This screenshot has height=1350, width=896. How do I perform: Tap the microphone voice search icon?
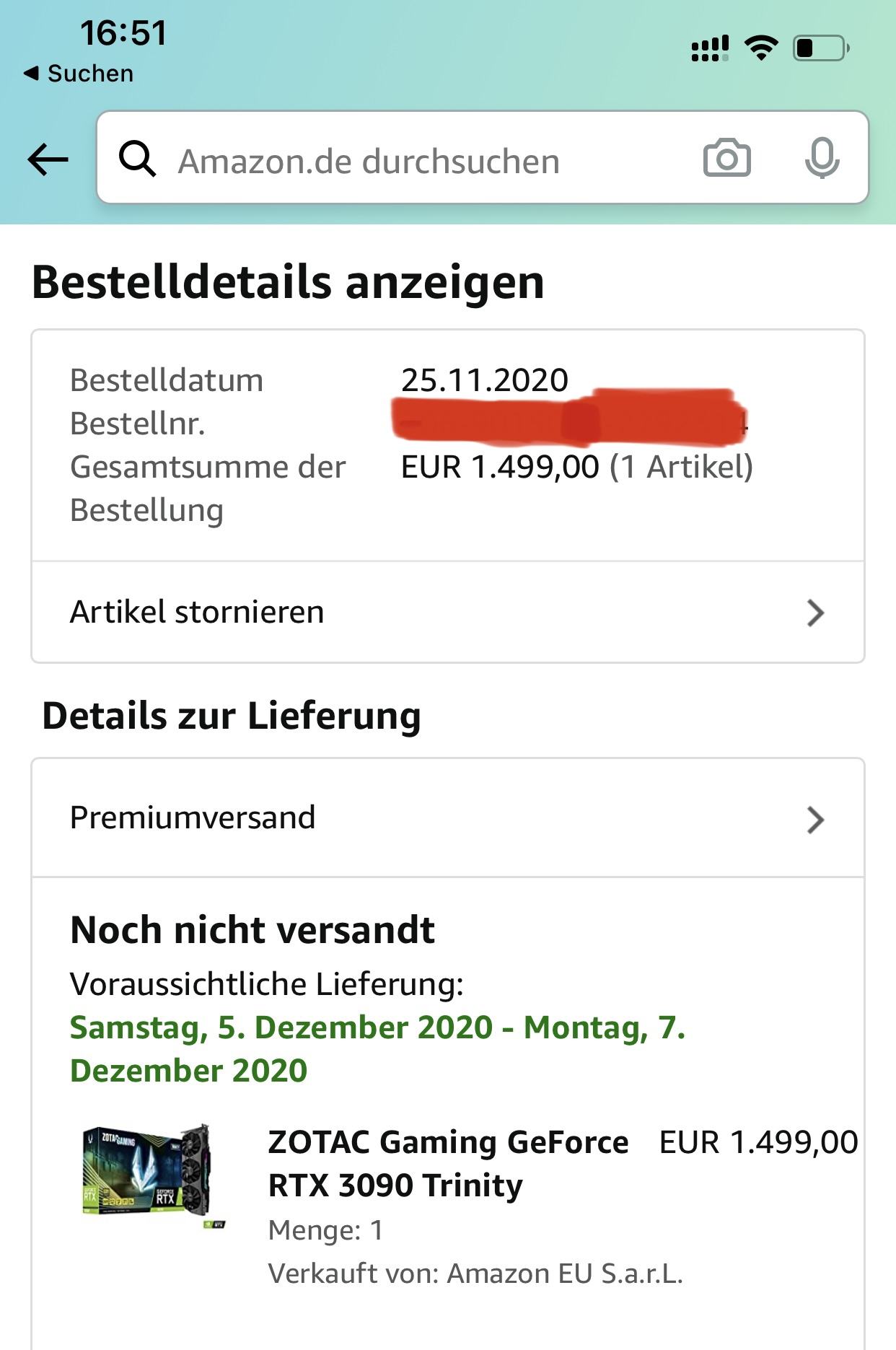[x=822, y=158]
